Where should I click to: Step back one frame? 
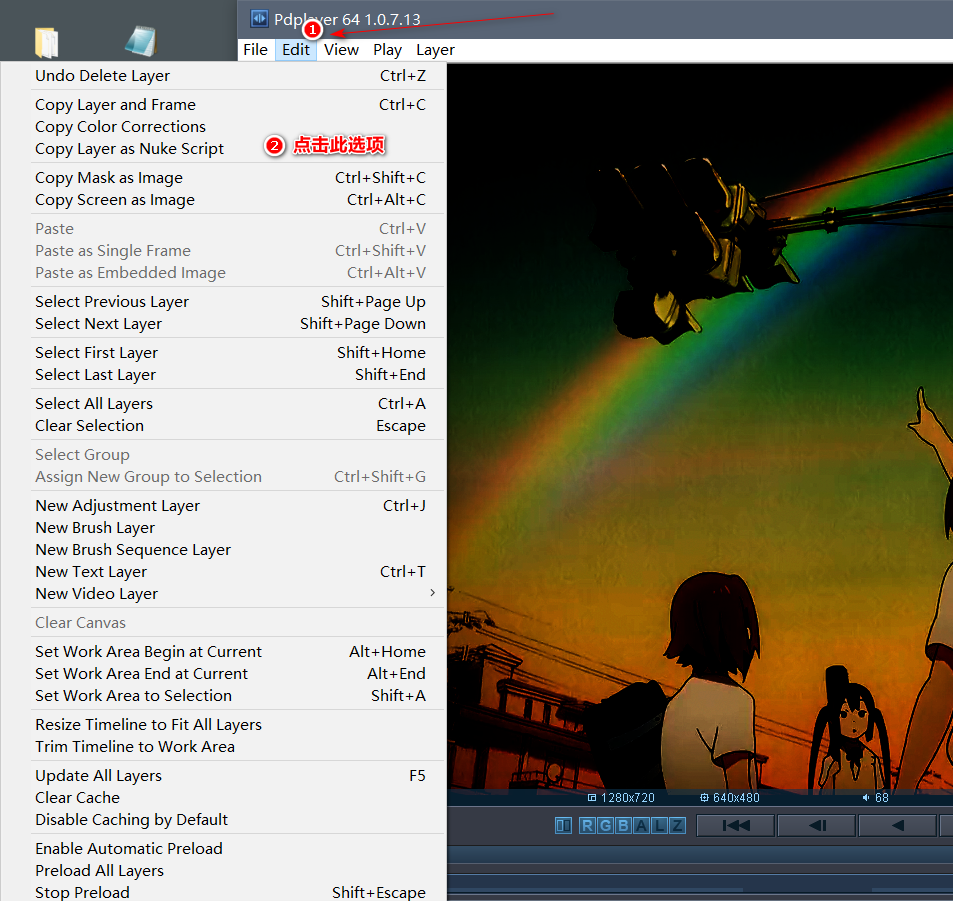tap(816, 825)
